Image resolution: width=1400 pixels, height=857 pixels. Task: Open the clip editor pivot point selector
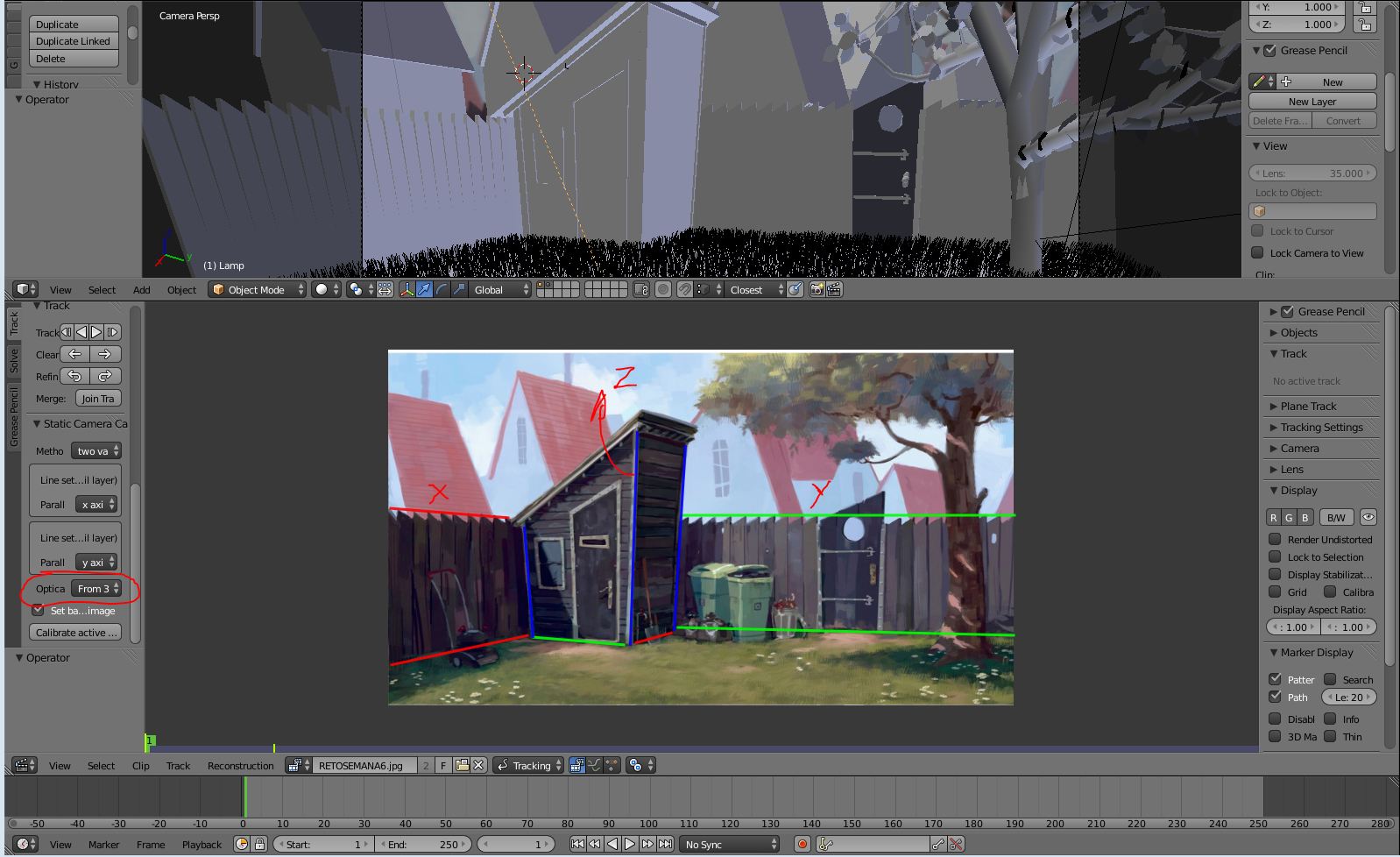pos(640,765)
